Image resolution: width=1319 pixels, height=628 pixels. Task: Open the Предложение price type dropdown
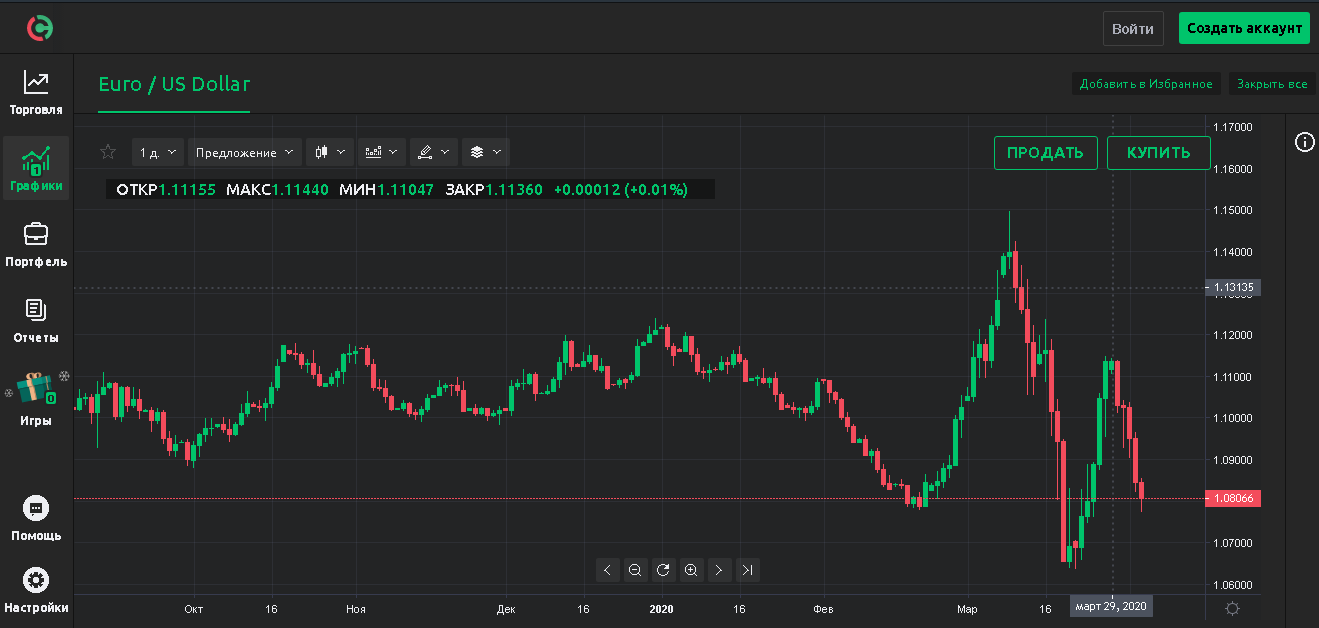[245, 152]
